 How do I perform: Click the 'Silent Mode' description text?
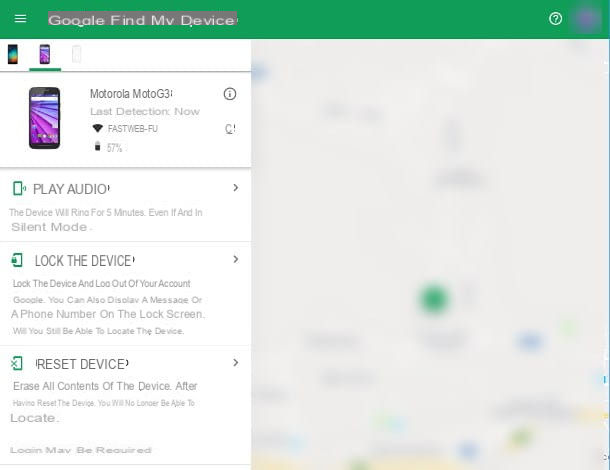click(x=49, y=227)
